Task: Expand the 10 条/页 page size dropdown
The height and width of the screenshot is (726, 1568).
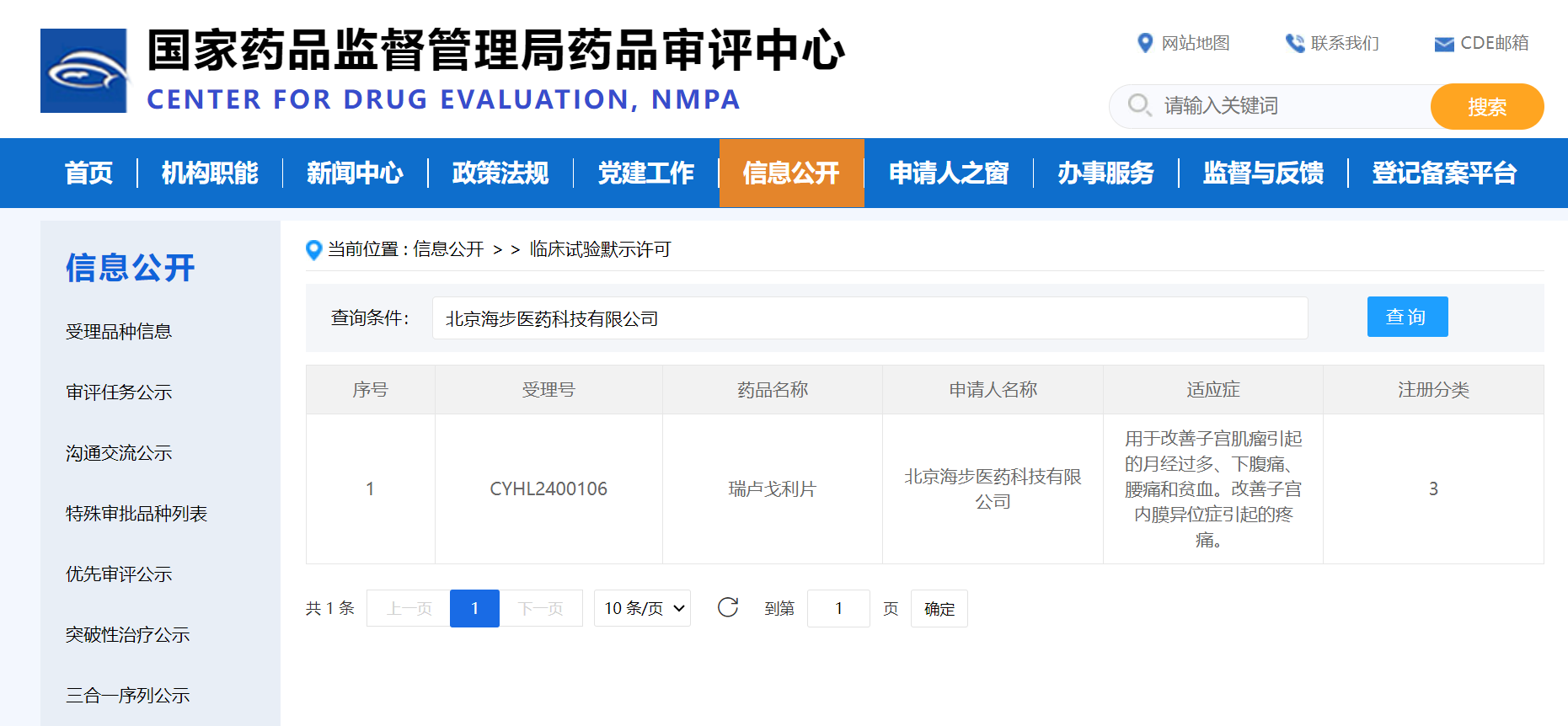Action: [642, 608]
